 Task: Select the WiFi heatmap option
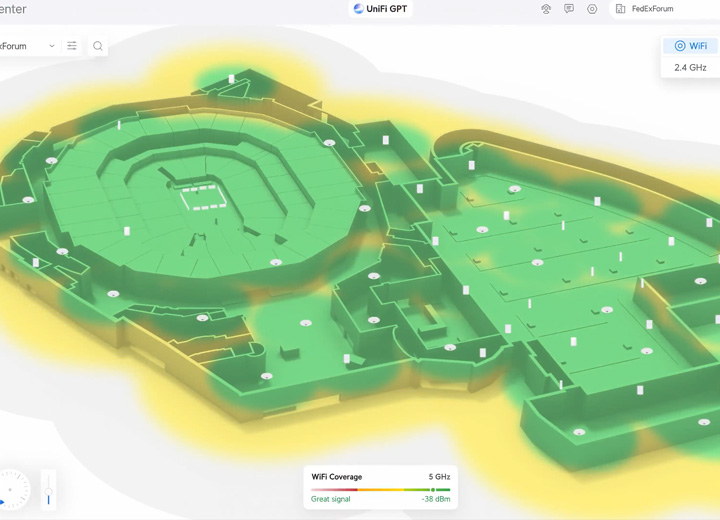click(690, 46)
